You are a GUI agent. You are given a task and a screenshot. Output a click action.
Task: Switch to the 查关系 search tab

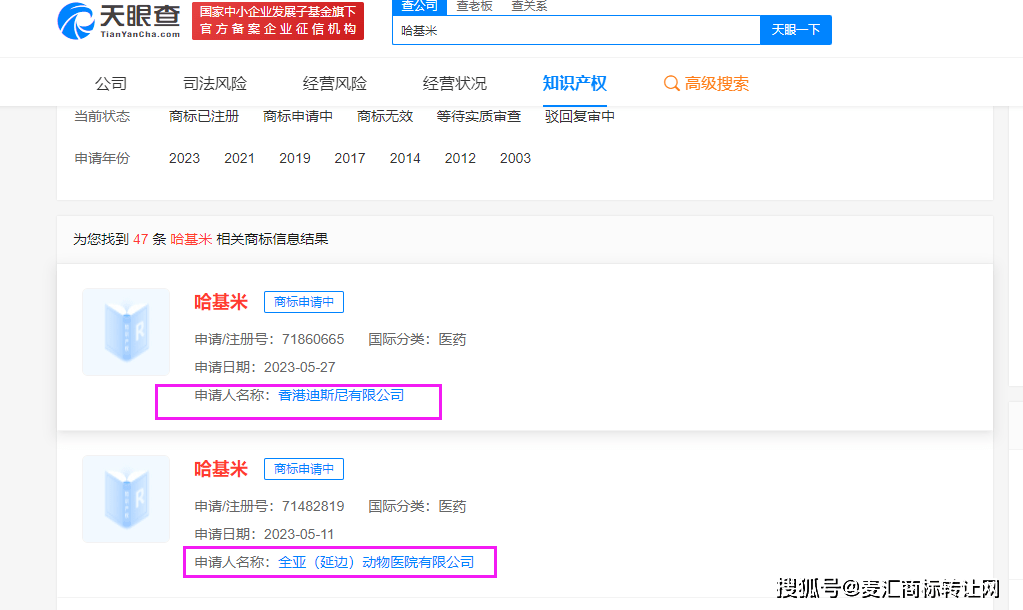click(529, 6)
